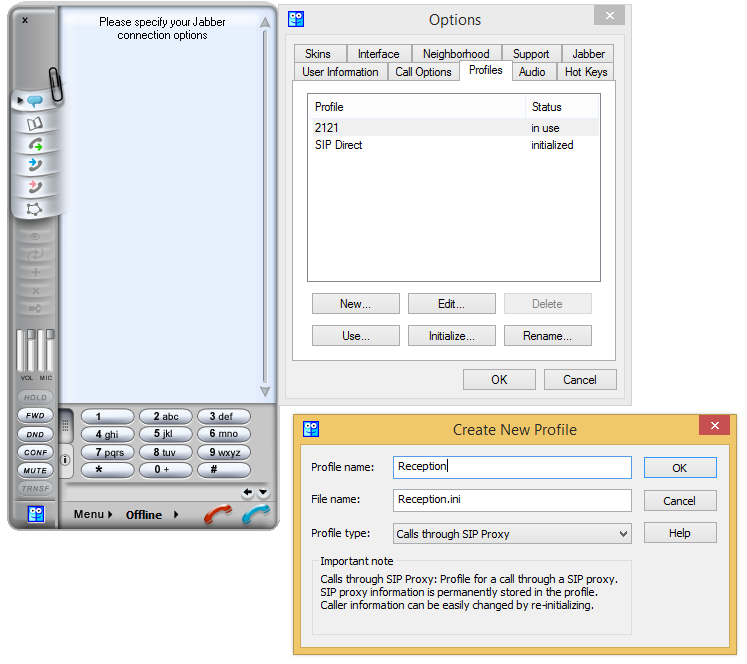The image size is (747, 664).
Task: Show missed calls with pink arrow icon
Action: pyautogui.click(x=35, y=187)
